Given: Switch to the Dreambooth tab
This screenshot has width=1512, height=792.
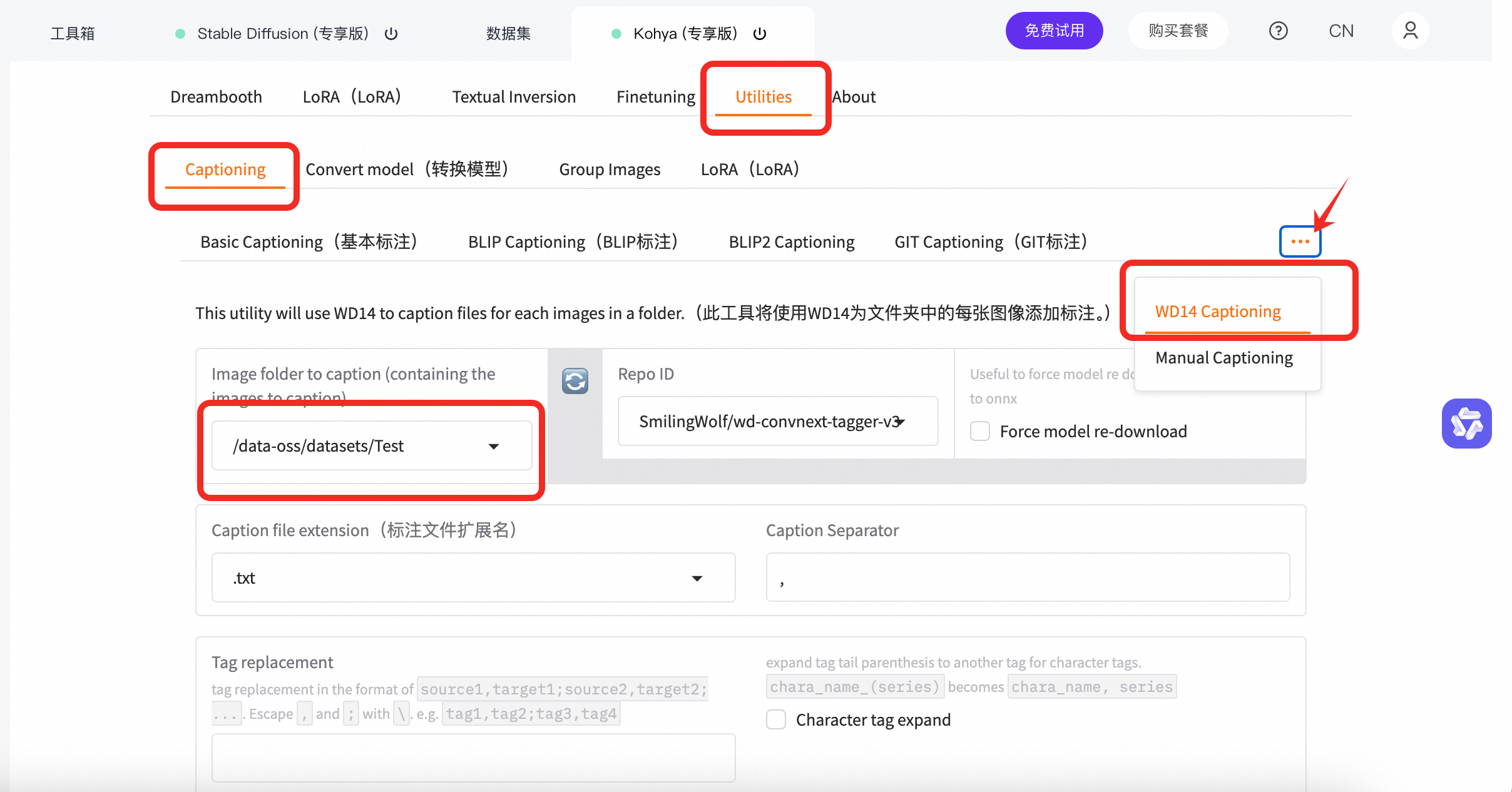Looking at the screenshot, I should tap(216, 97).
